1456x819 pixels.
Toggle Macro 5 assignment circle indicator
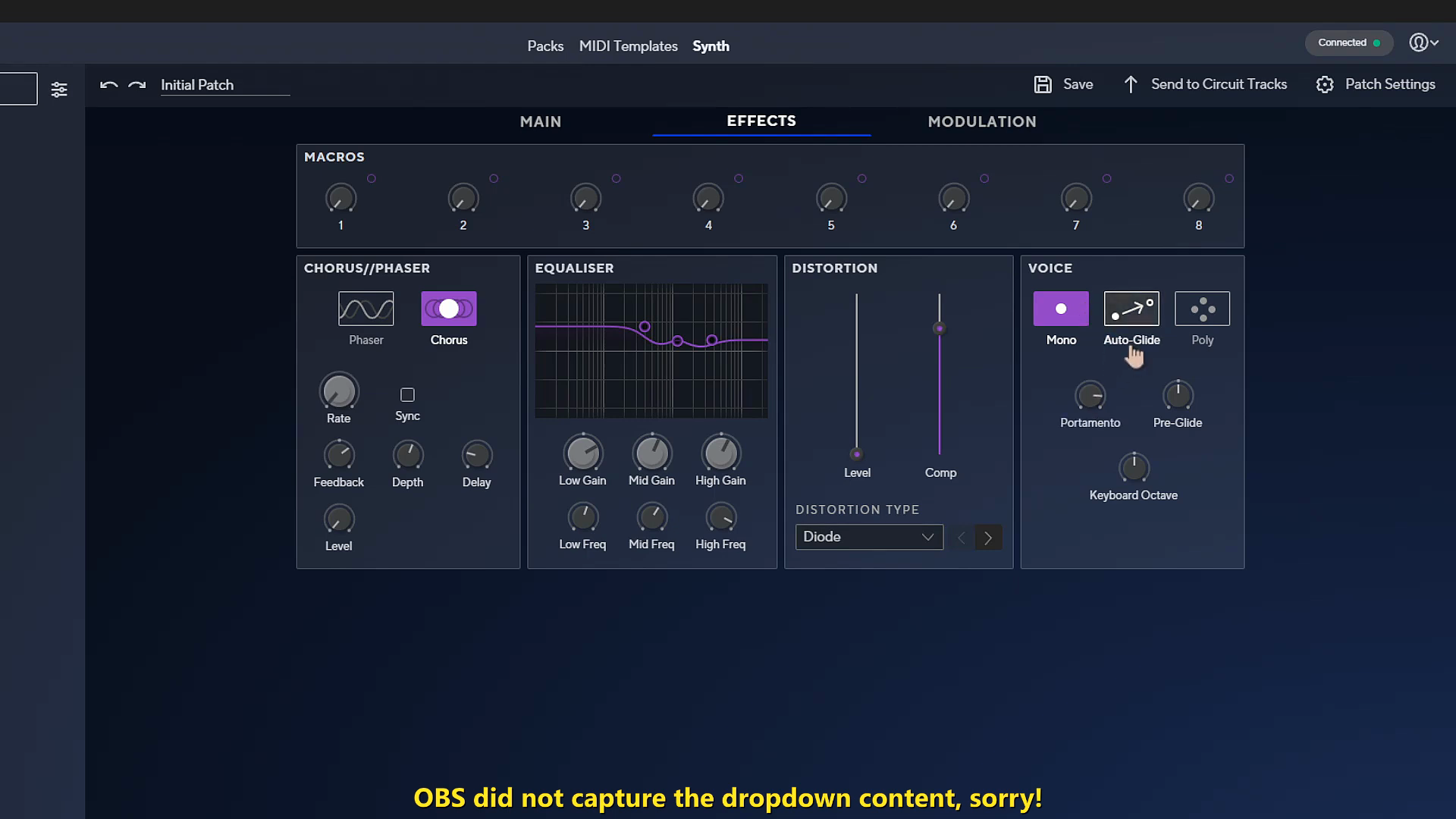(x=861, y=178)
